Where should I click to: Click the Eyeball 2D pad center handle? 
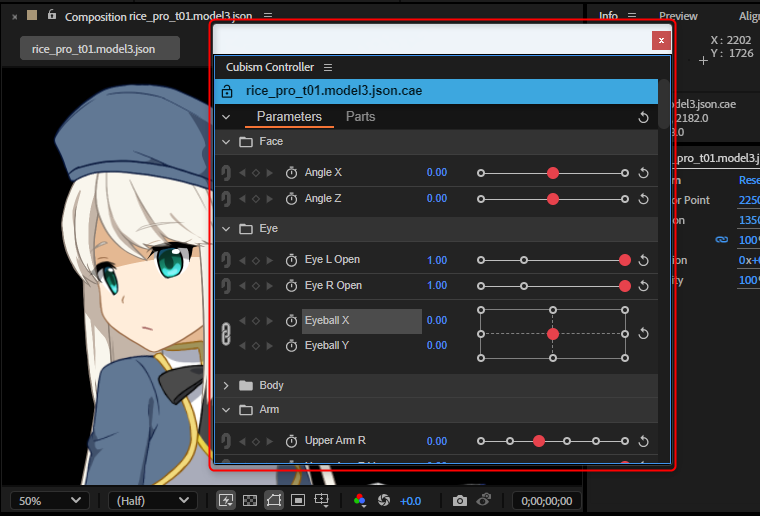553,334
